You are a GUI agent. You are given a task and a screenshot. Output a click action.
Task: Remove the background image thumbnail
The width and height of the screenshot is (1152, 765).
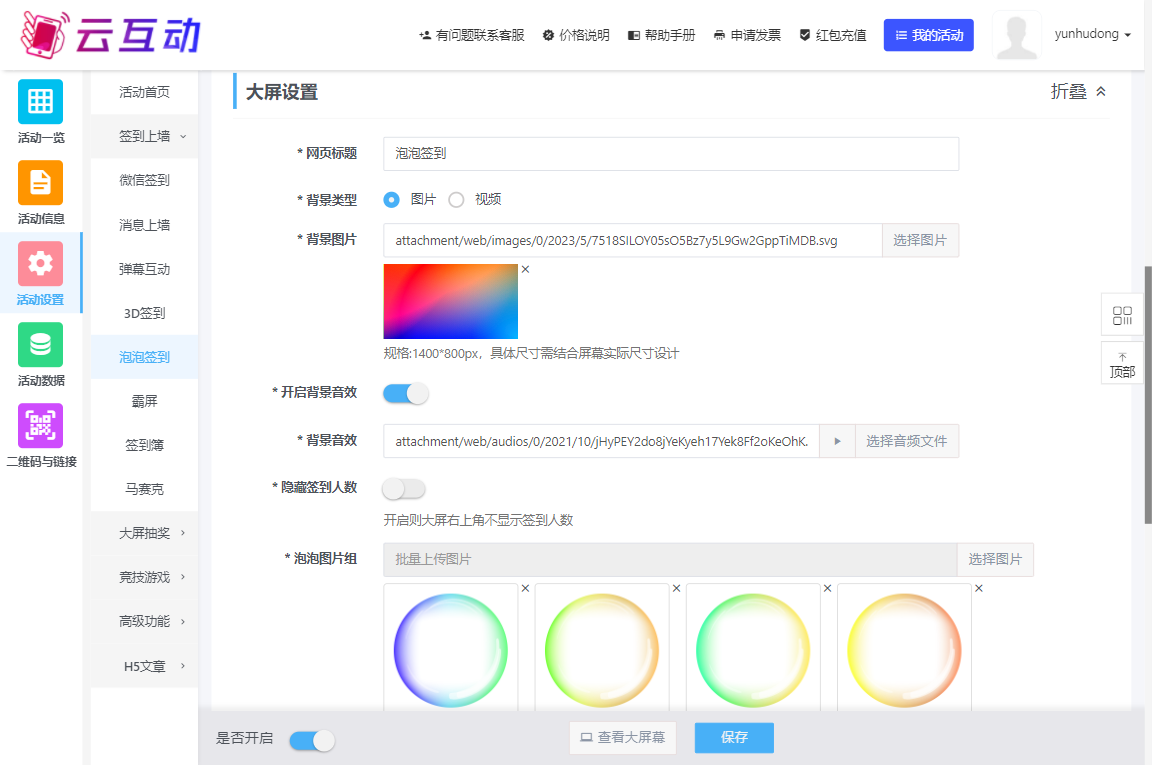pos(525,269)
